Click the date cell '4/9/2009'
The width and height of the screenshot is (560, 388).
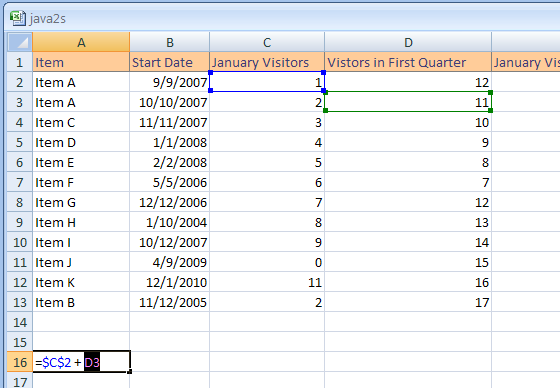click(x=170, y=263)
